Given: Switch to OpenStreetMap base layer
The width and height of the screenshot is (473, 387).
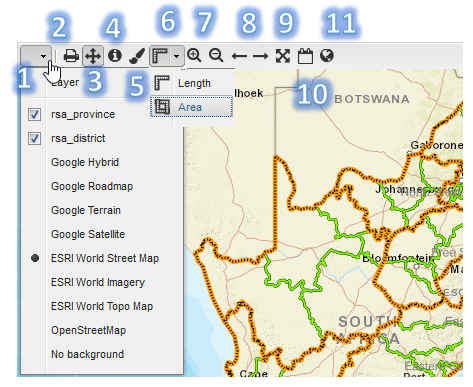Looking at the screenshot, I should [88, 330].
